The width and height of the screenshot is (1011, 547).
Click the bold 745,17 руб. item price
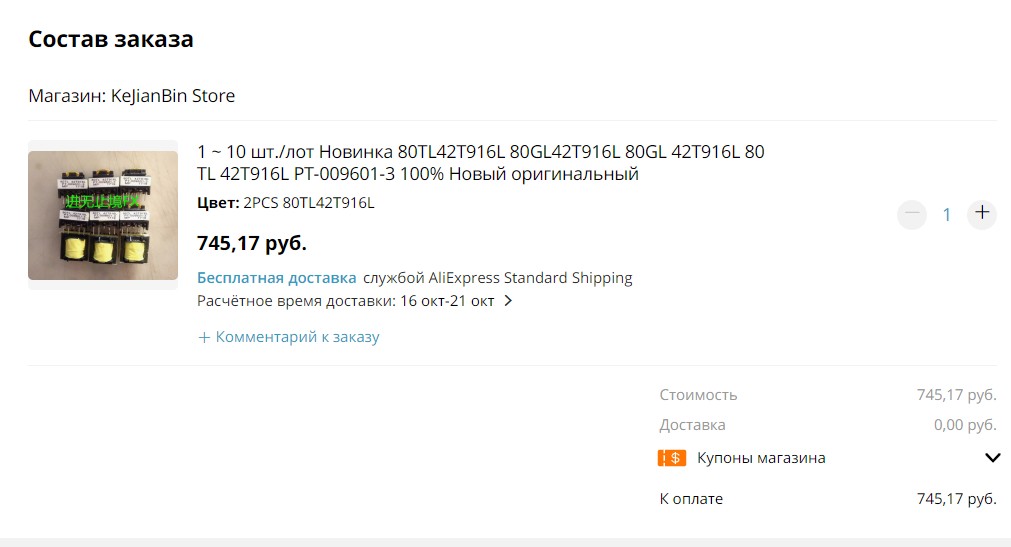tap(251, 243)
